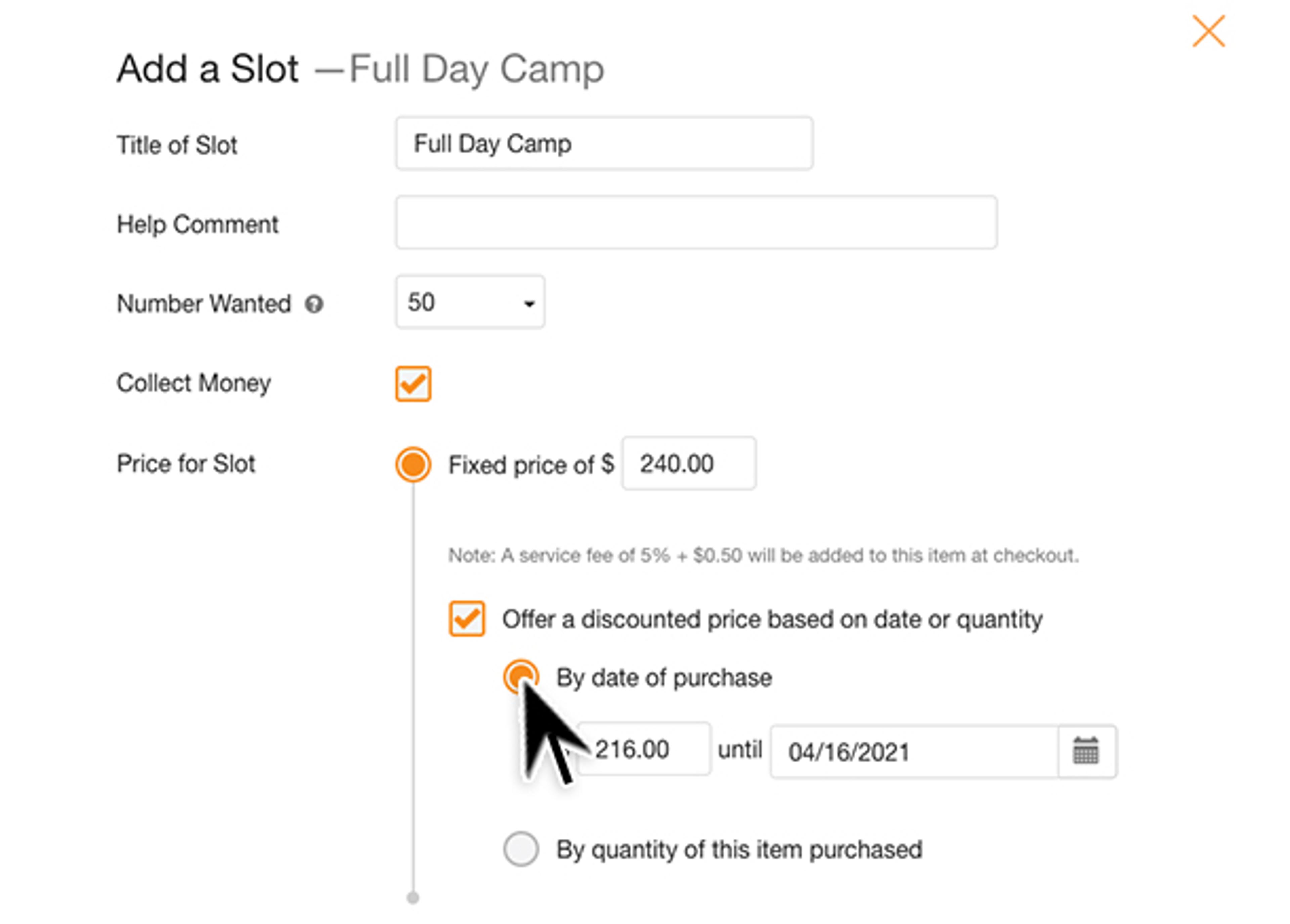Select the Fixed price radio button
The height and width of the screenshot is (924, 1290).
413,464
